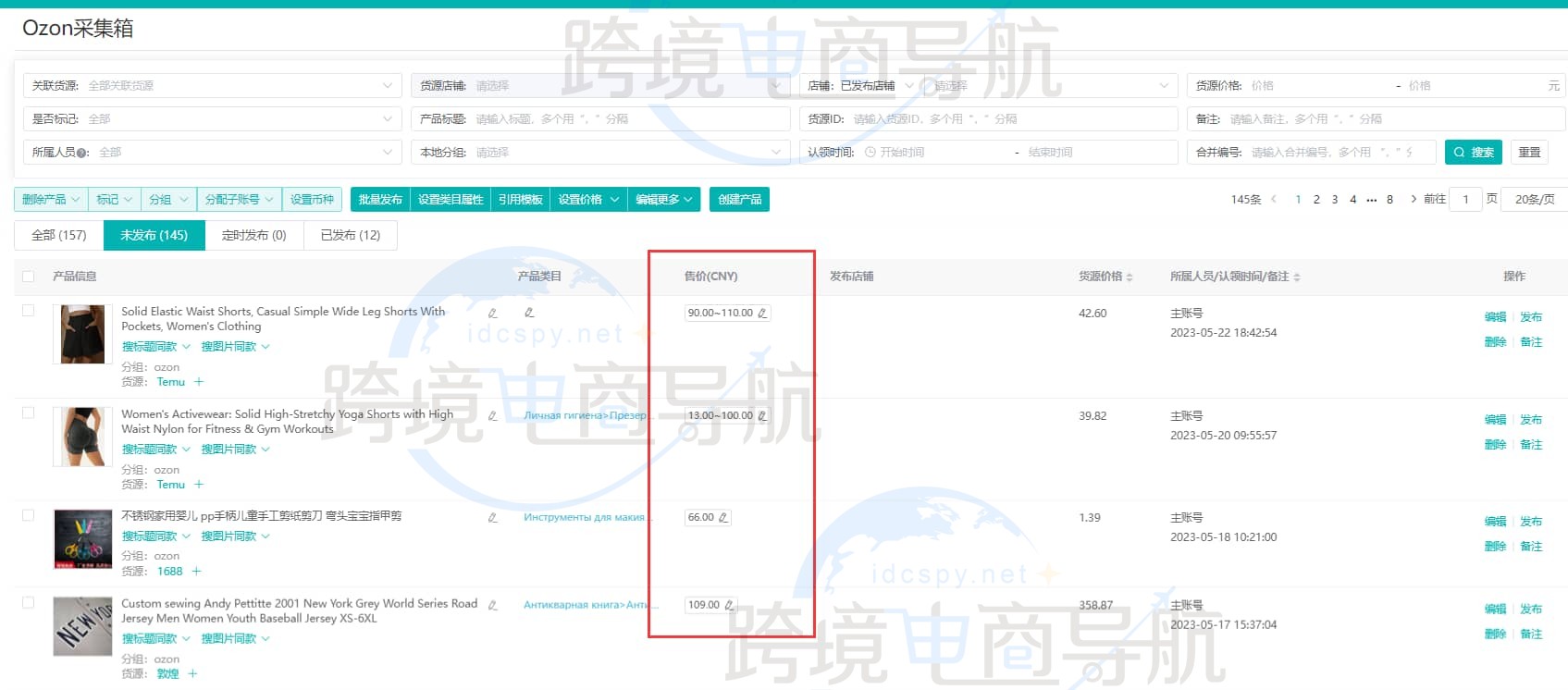Check the Andy Pettitte jersey row
Image resolution: width=1568 pixels, height=690 pixels.
pyautogui.click(x=28, y=602)
